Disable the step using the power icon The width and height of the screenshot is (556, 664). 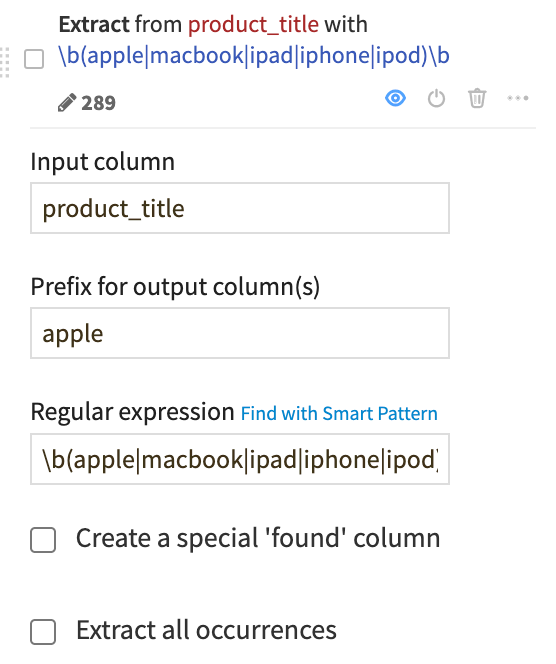(x=436, y=99)
